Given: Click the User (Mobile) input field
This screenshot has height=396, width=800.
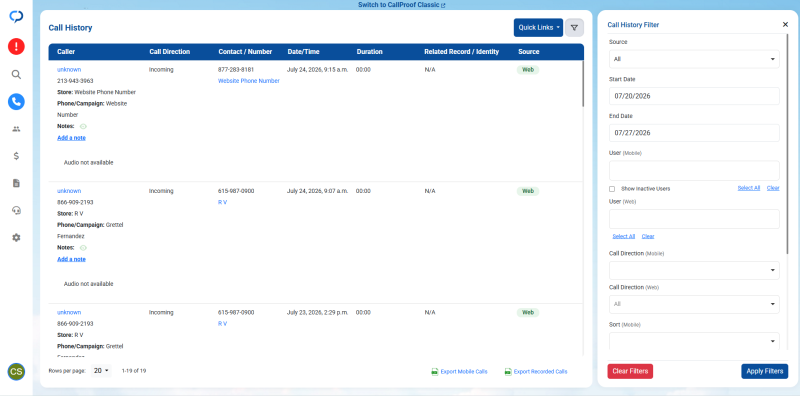Looking at the screenshot, I should click(694, 170).
